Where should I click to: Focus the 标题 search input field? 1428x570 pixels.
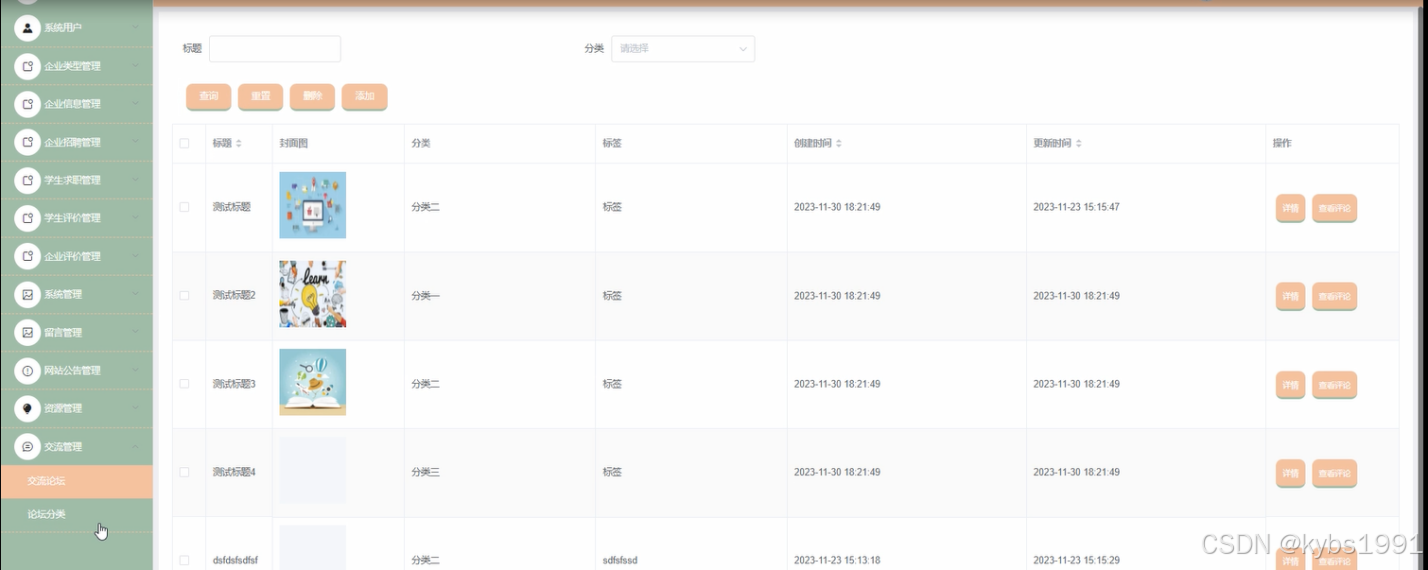(x=275, y=49)
